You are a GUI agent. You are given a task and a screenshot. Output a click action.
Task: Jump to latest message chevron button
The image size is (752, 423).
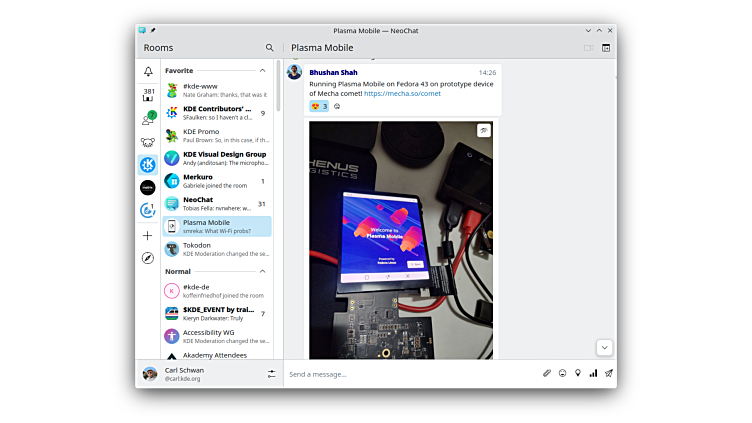[x=604, y=347]
